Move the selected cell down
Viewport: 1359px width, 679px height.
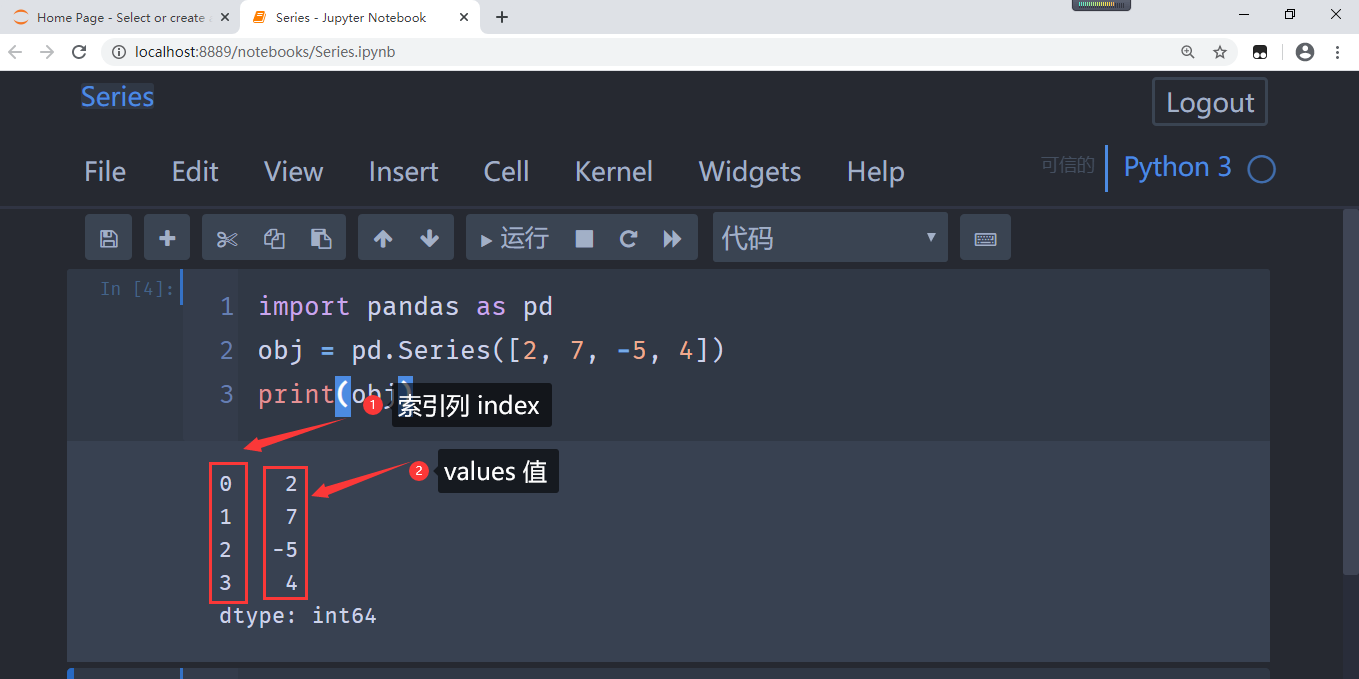click(x=429, y=238)
